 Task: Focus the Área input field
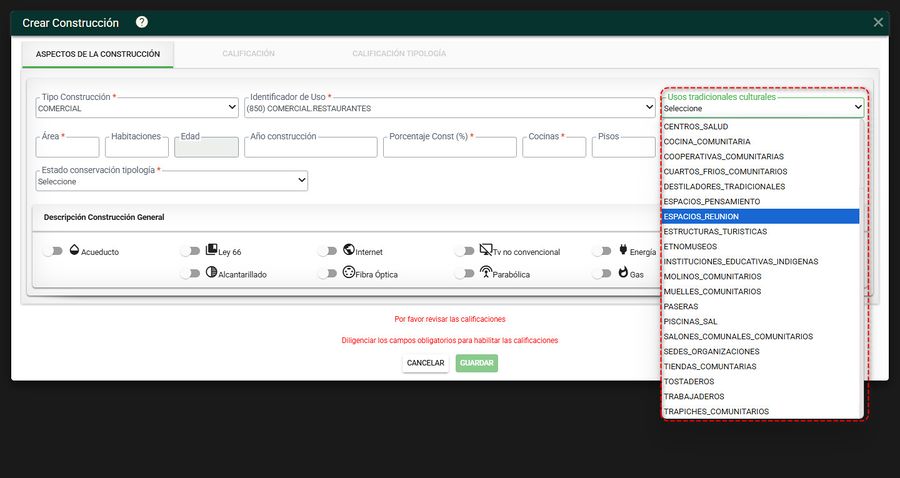(x=67, y=147)
